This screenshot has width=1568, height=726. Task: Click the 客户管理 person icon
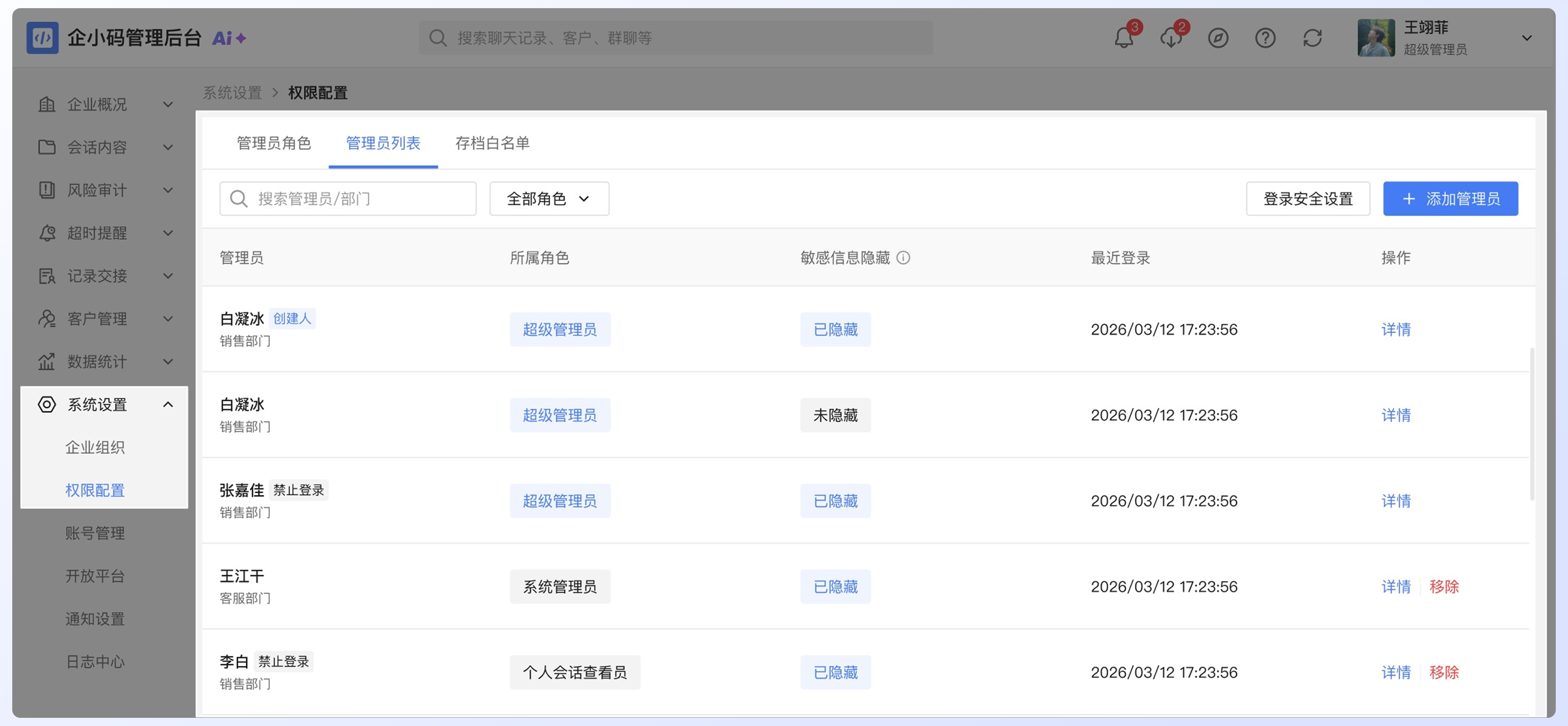[x=47, y=319]
